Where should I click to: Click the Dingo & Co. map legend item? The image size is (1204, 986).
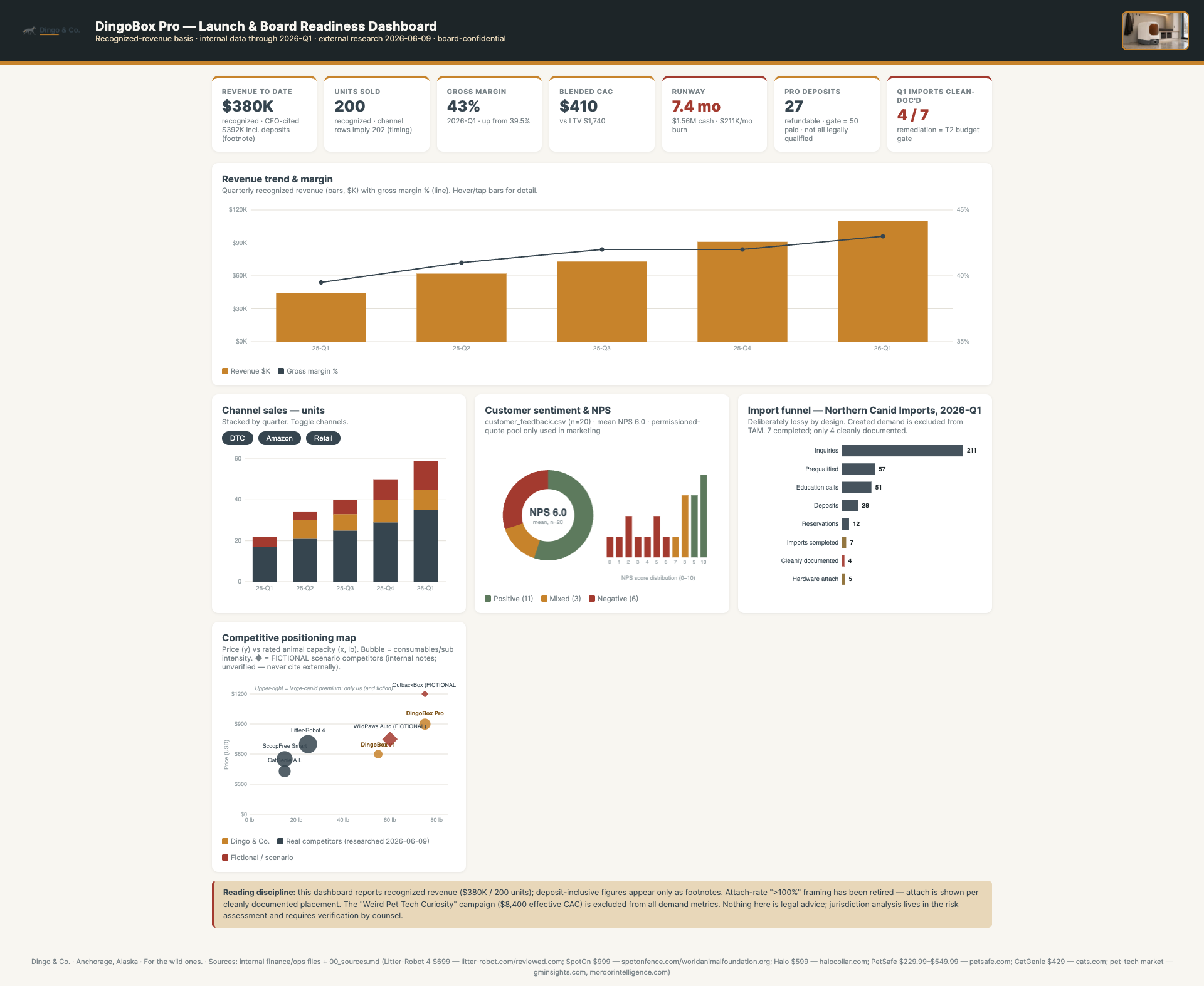[246, 841]
